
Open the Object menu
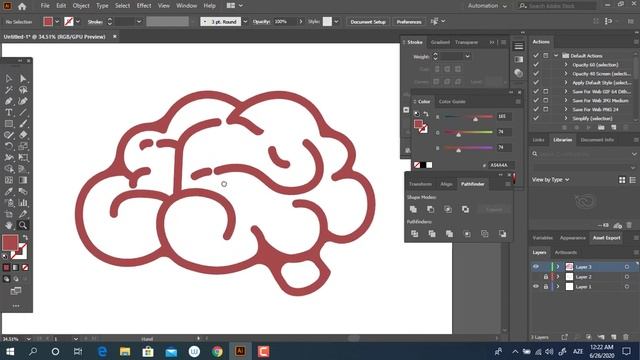(x=81, y=6)
